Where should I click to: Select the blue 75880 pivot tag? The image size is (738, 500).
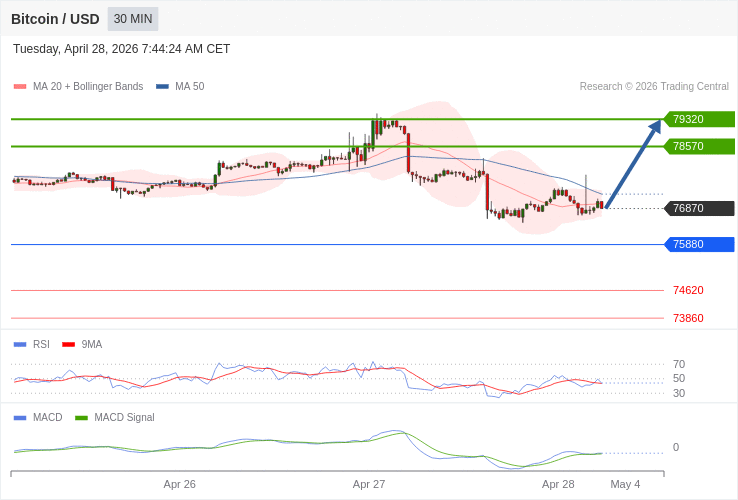pyautogui.click(x=698, y=244)
